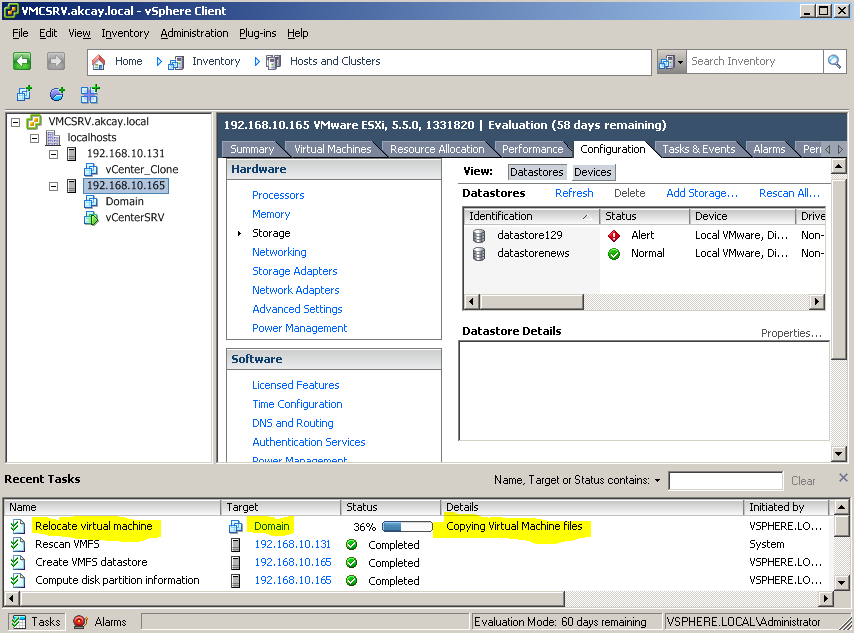The width and height of the screenshot is (854, 633).
Task: Click the VMCSRV.akcay.local vCenter icon
Action: tap(34, 121)
